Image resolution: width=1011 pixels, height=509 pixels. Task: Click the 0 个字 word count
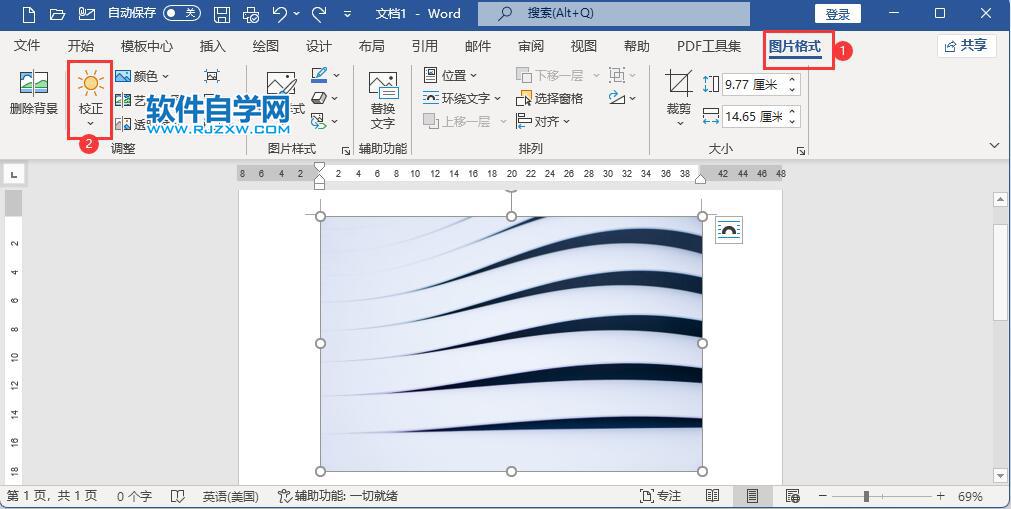tap(134, 496)
